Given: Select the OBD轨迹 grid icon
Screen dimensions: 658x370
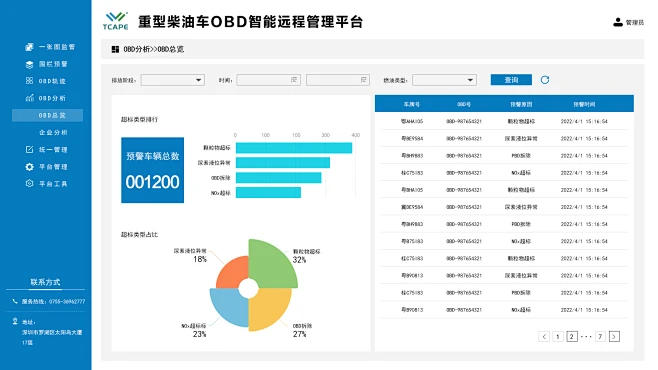Looking at the screenshot, I should tap(29, 81).
